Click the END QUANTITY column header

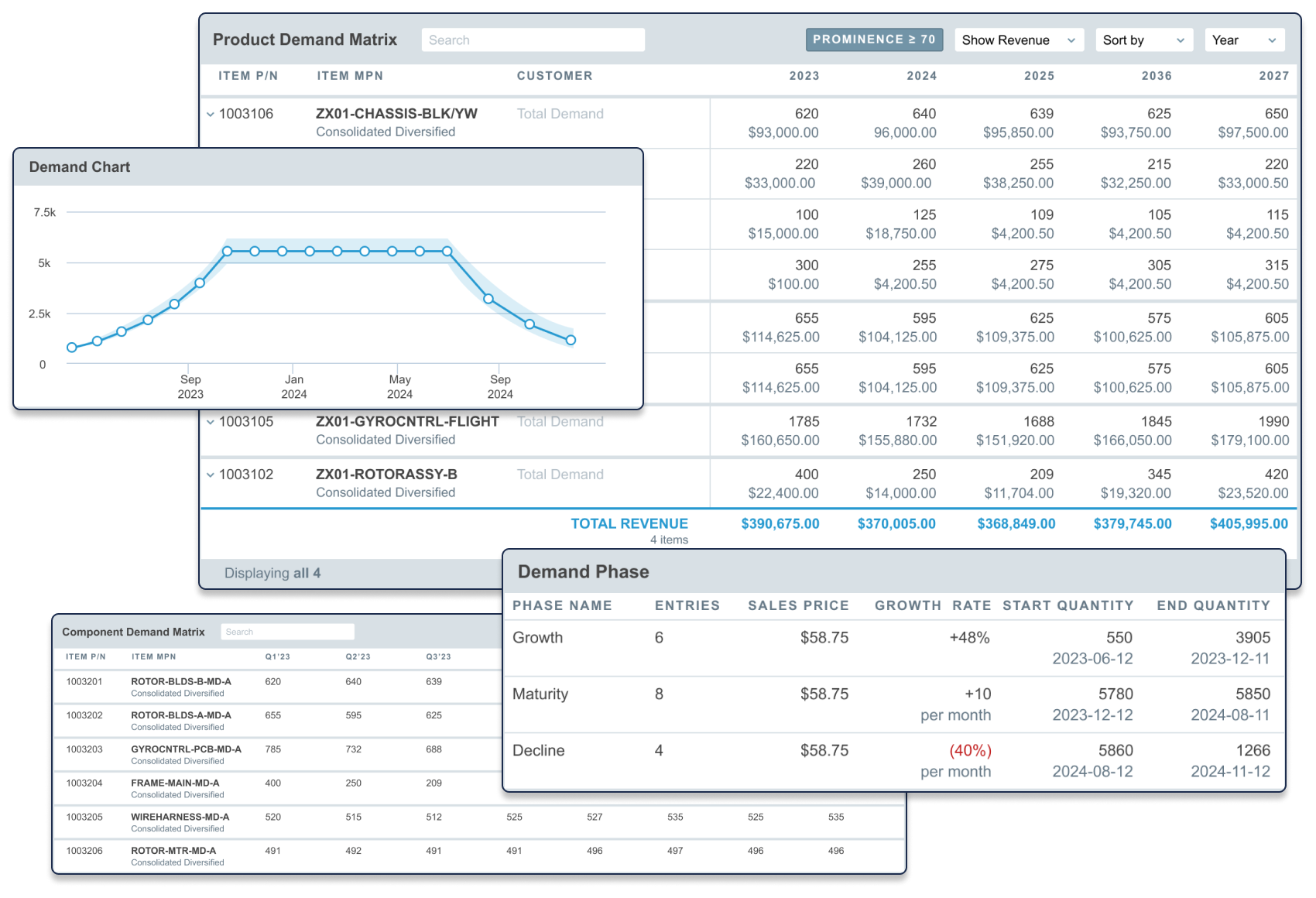coord(1213,605)
